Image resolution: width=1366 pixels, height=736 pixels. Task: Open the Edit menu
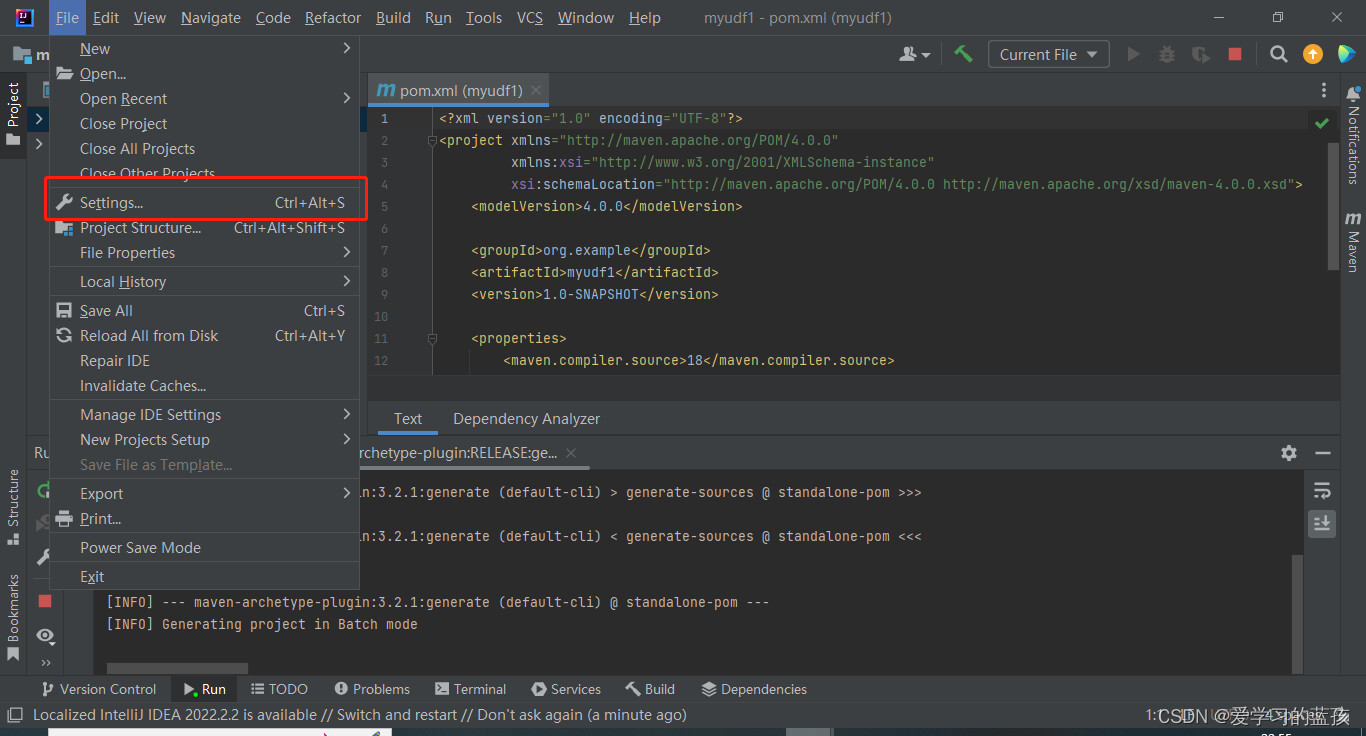pyautogui.click(x=106, y=17)
